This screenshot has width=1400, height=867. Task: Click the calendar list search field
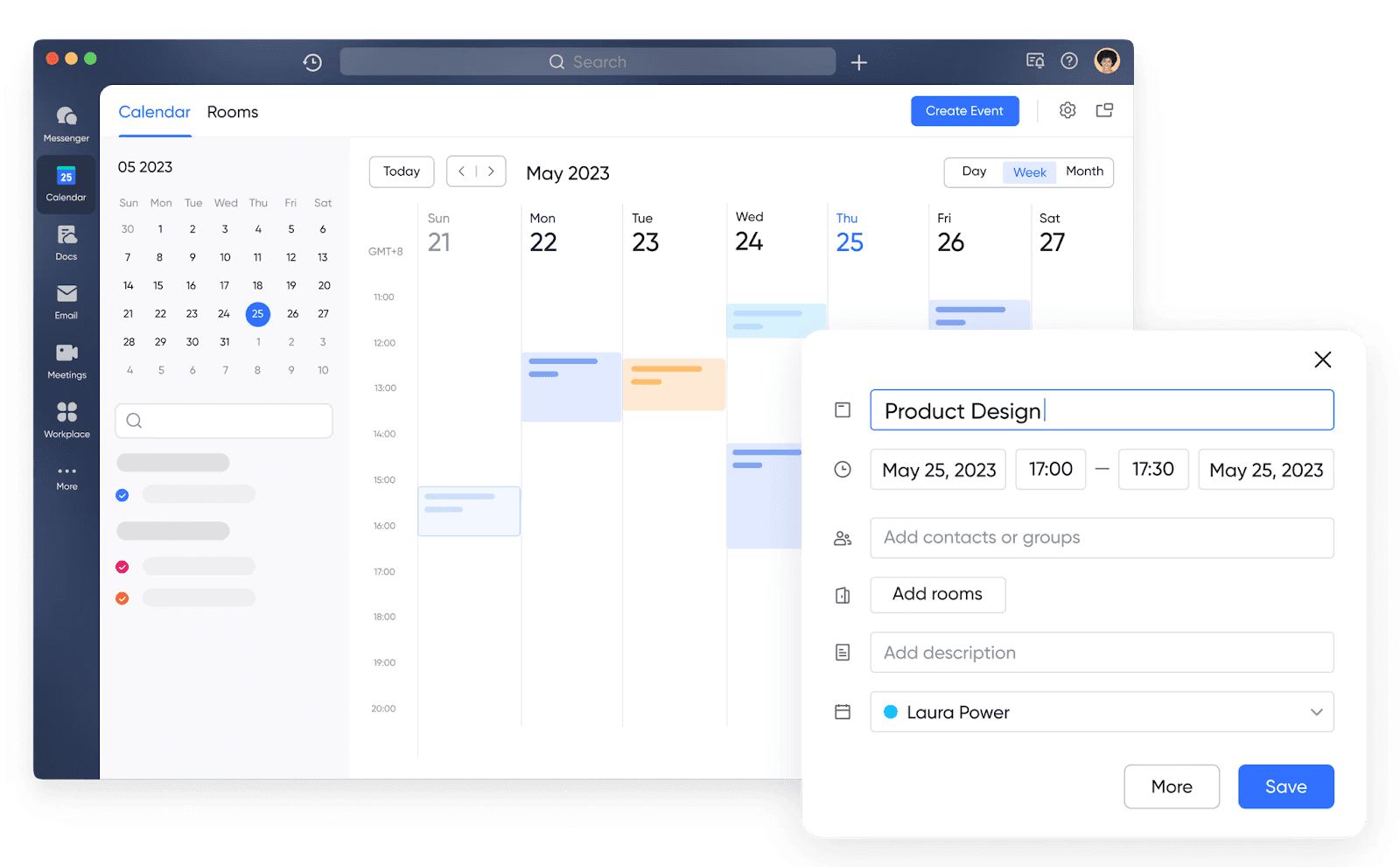tap(224, 421)
